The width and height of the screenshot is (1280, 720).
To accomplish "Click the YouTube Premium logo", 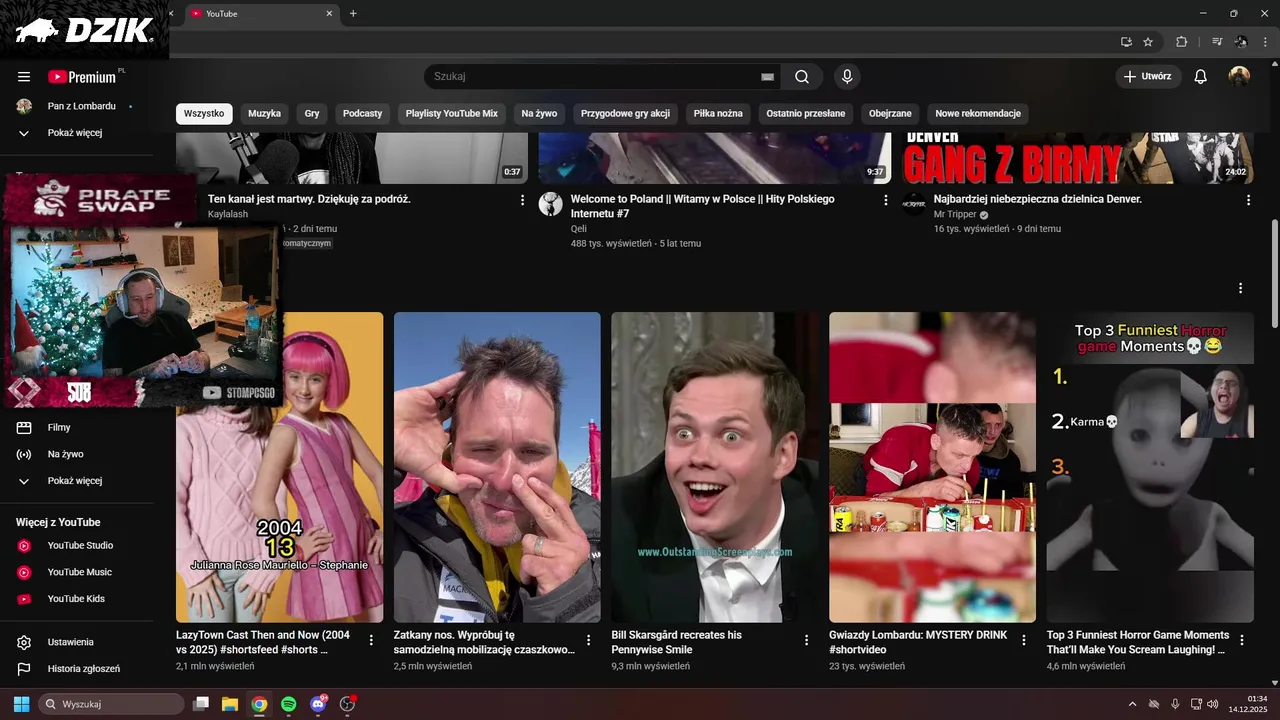I will [83, 76].
